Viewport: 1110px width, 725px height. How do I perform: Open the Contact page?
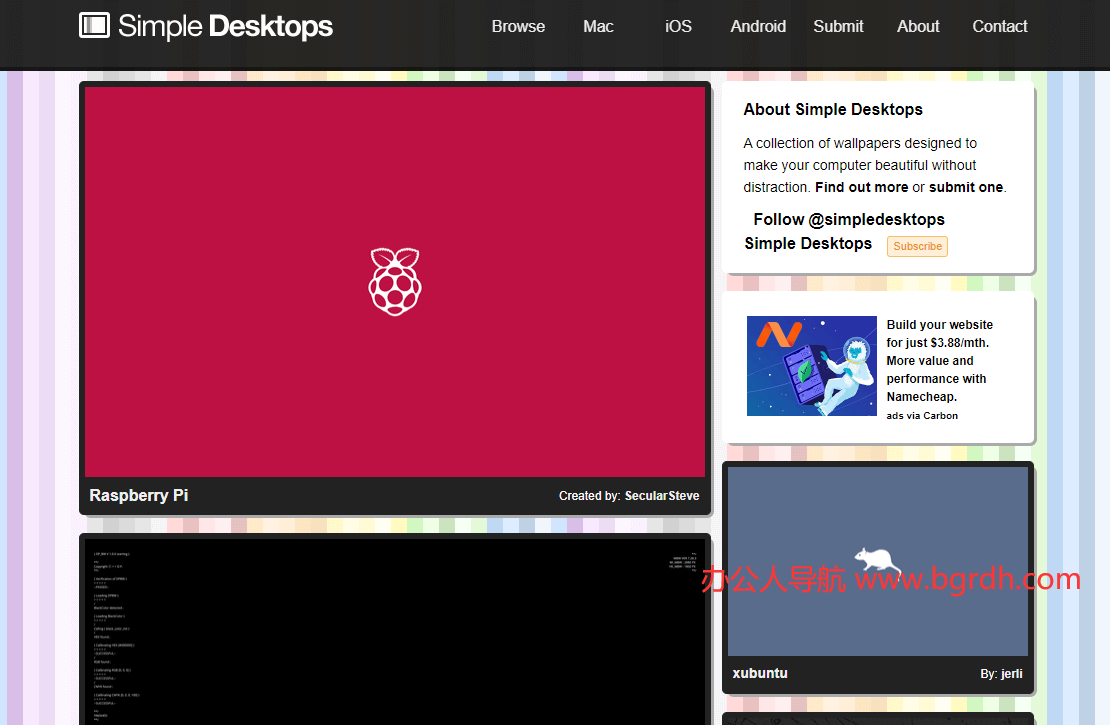tap(999, 27)
